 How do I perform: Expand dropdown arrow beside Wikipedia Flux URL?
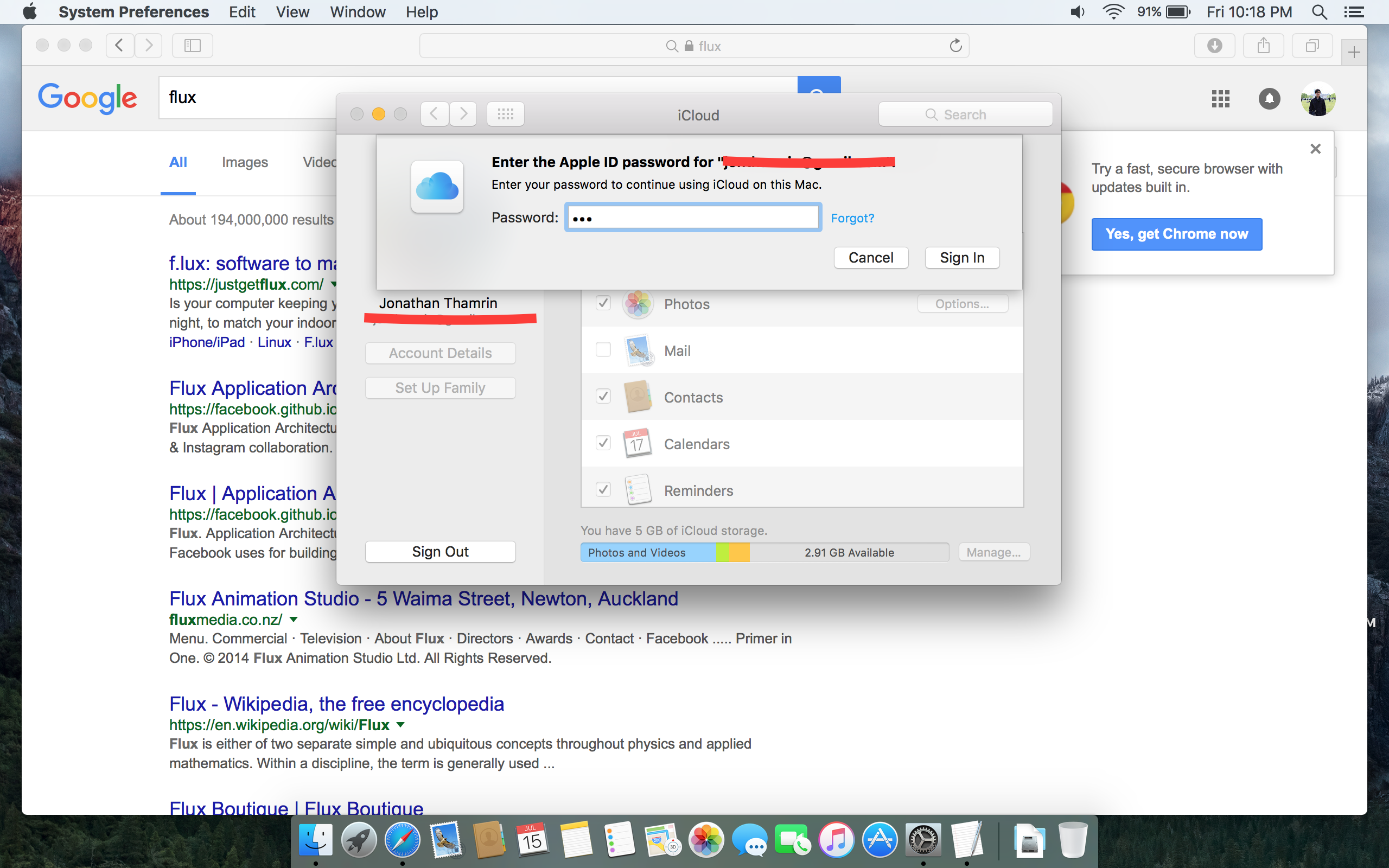[400, 724]
